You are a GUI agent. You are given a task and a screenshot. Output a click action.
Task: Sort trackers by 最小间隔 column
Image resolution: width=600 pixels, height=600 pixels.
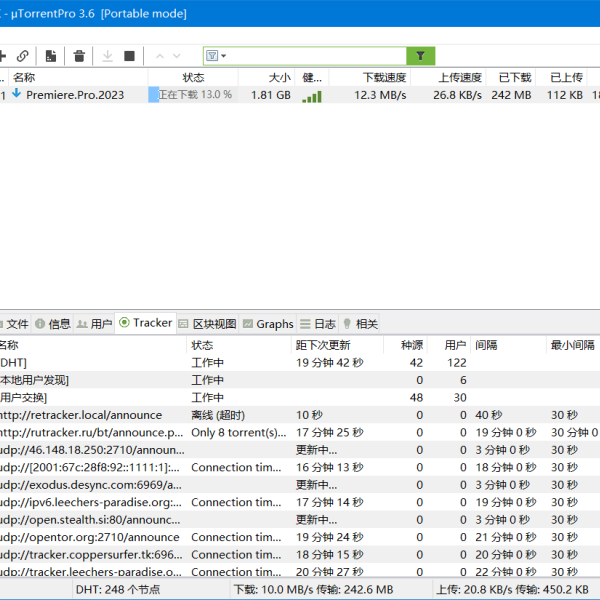[x=573, y=345]
